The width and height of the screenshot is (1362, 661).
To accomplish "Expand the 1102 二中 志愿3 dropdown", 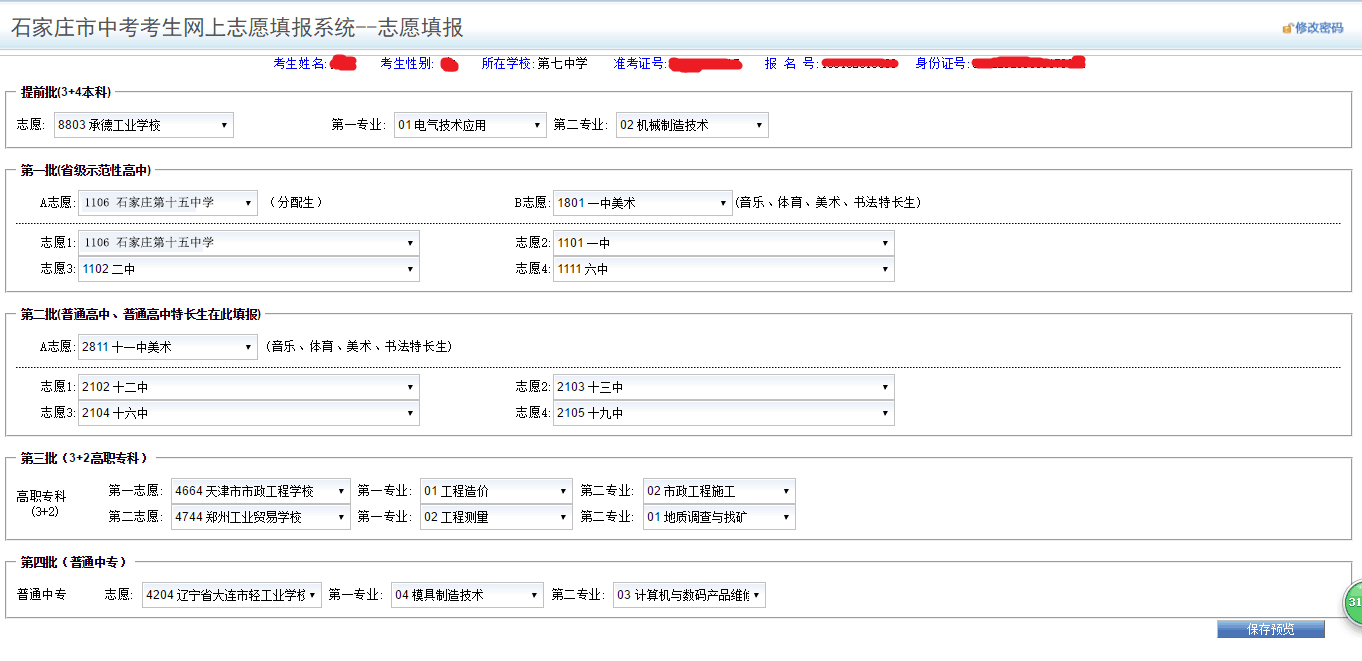I will coord(248,269).
